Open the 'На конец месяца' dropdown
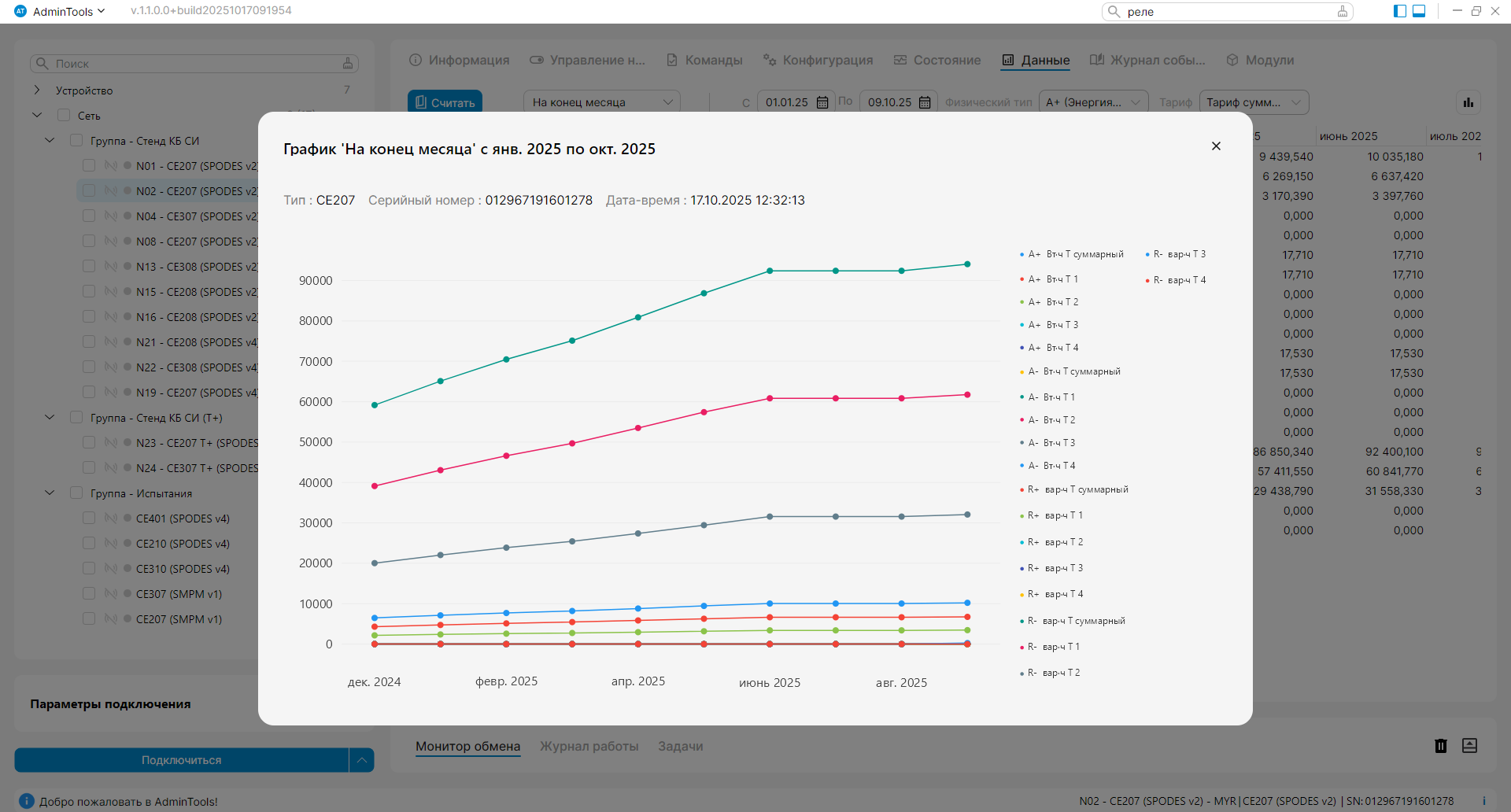Screen dimensions: 1511x812 pos(601,102)
